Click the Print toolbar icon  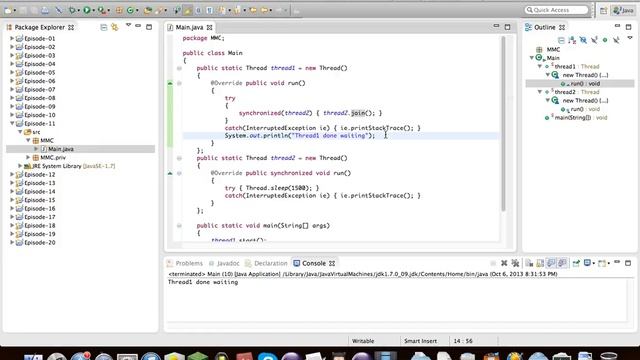point(45,10)
